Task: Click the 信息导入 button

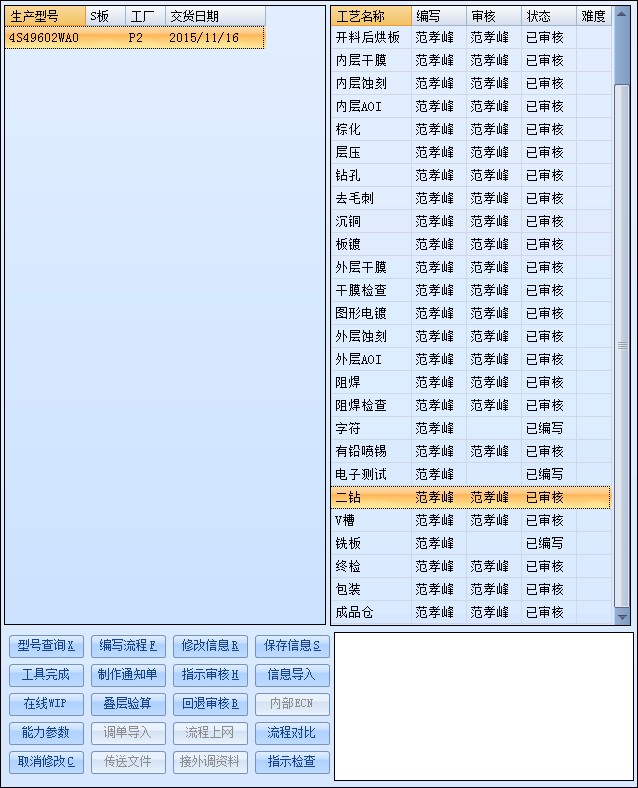Action: point(292,675)
